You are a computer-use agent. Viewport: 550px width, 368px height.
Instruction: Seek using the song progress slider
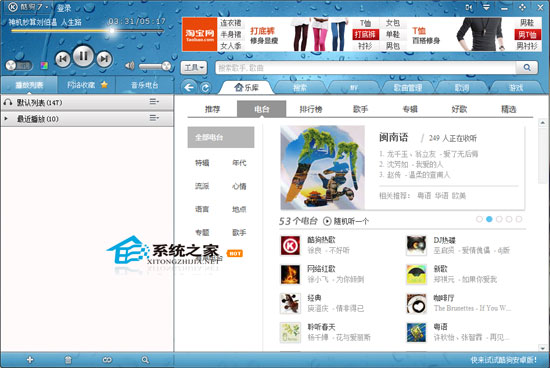[x=87, y=31]
